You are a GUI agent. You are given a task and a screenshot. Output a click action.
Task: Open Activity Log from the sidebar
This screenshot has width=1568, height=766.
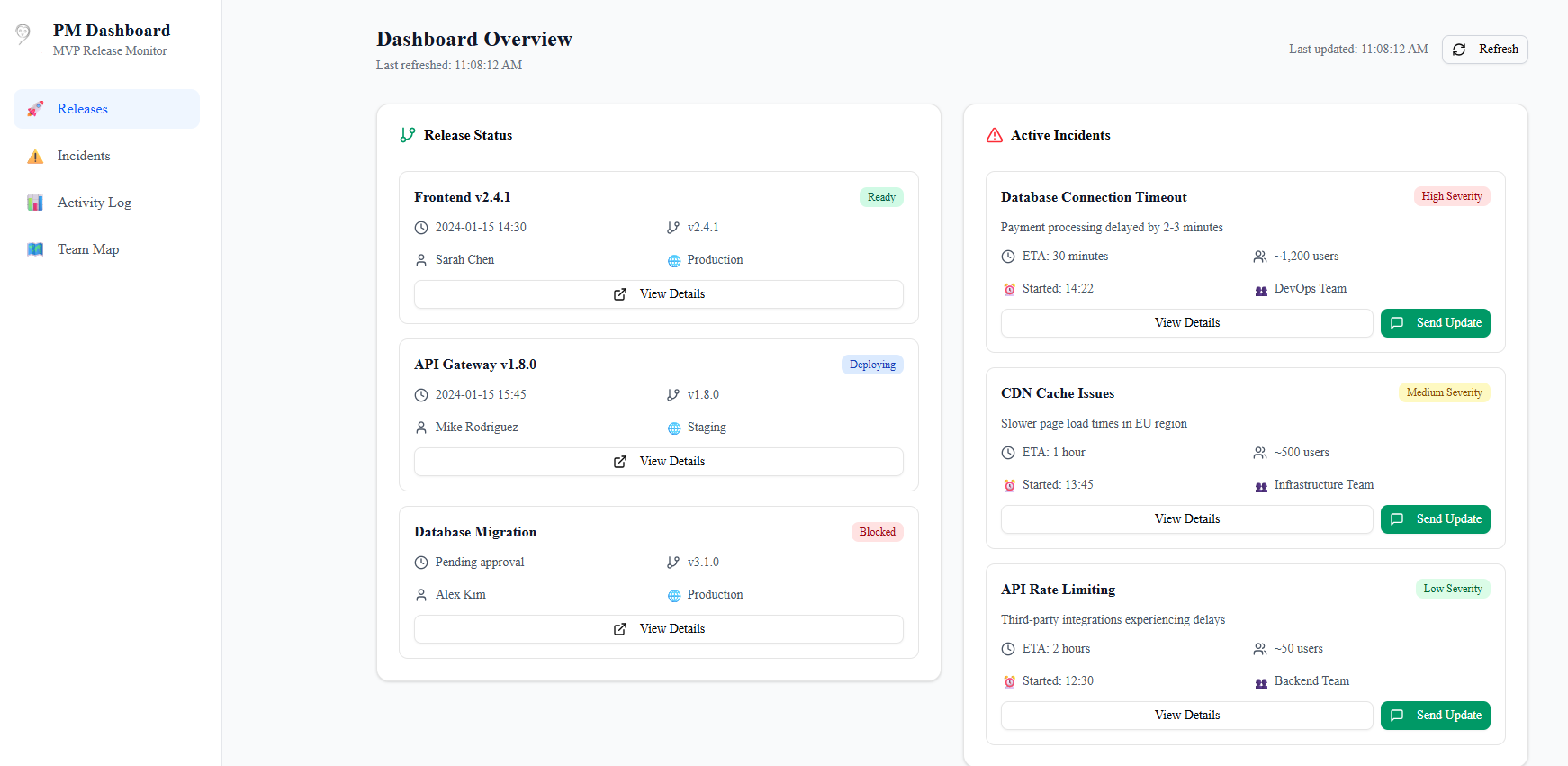pos(106,203)
